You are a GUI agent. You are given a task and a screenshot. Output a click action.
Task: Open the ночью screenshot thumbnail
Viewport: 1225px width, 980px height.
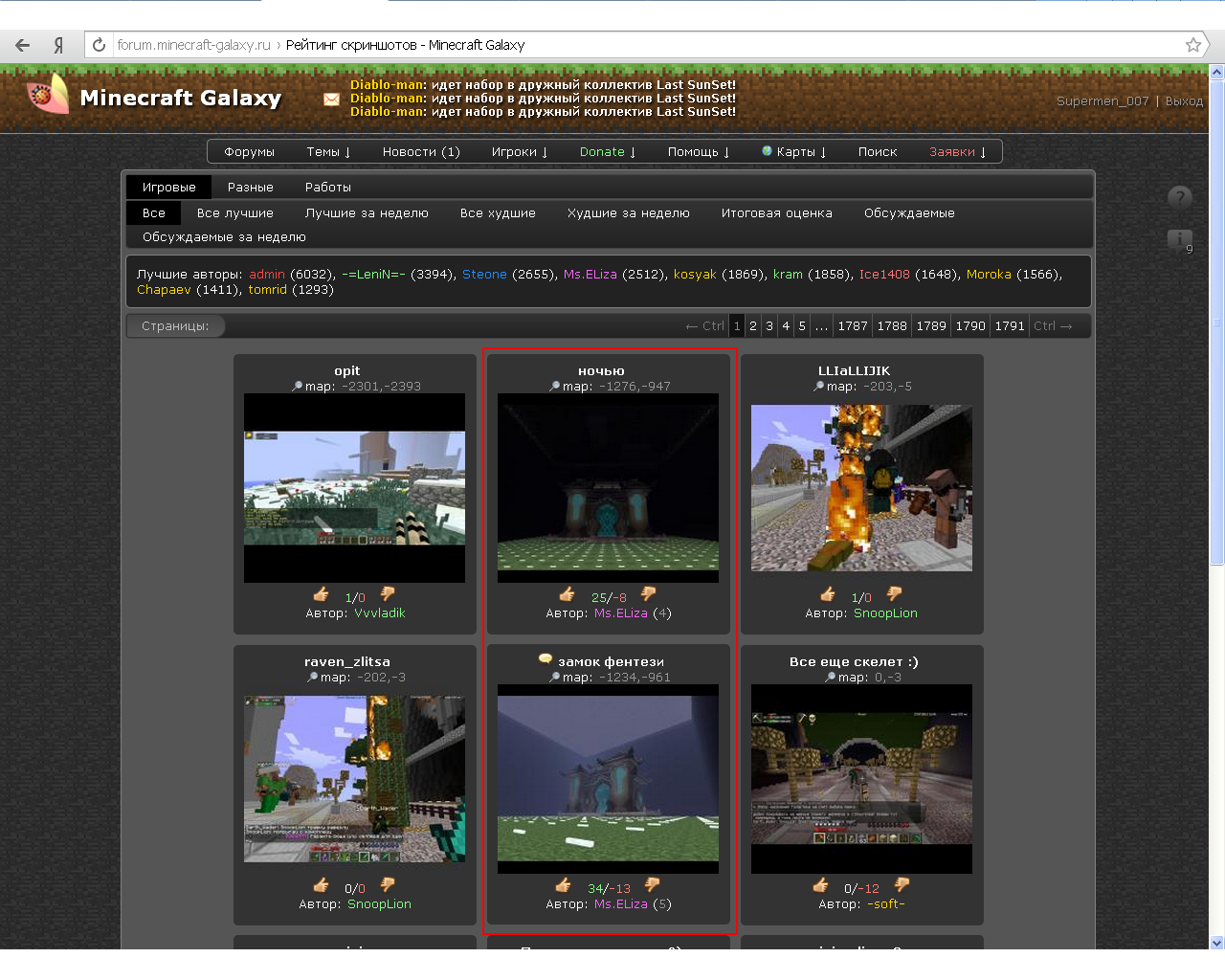coord(608,488)
